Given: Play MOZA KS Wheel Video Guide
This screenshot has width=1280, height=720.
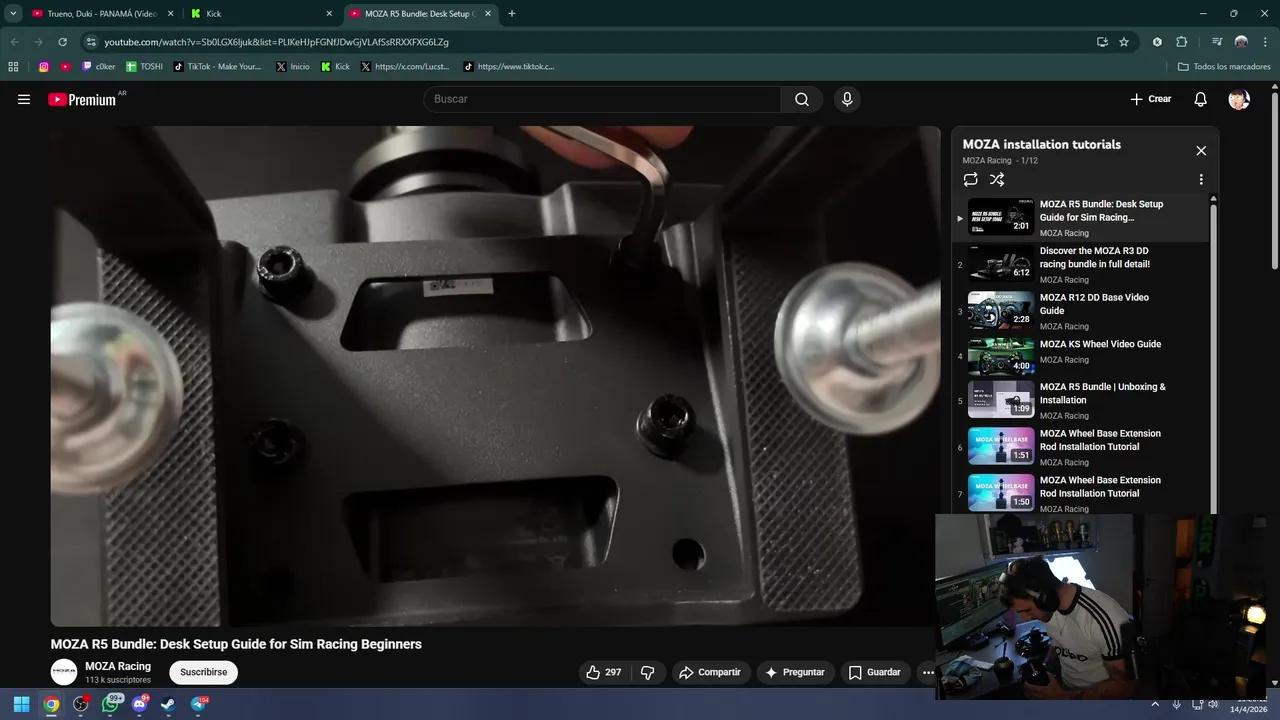Looking at the screenshot, I should [1082, 356].
